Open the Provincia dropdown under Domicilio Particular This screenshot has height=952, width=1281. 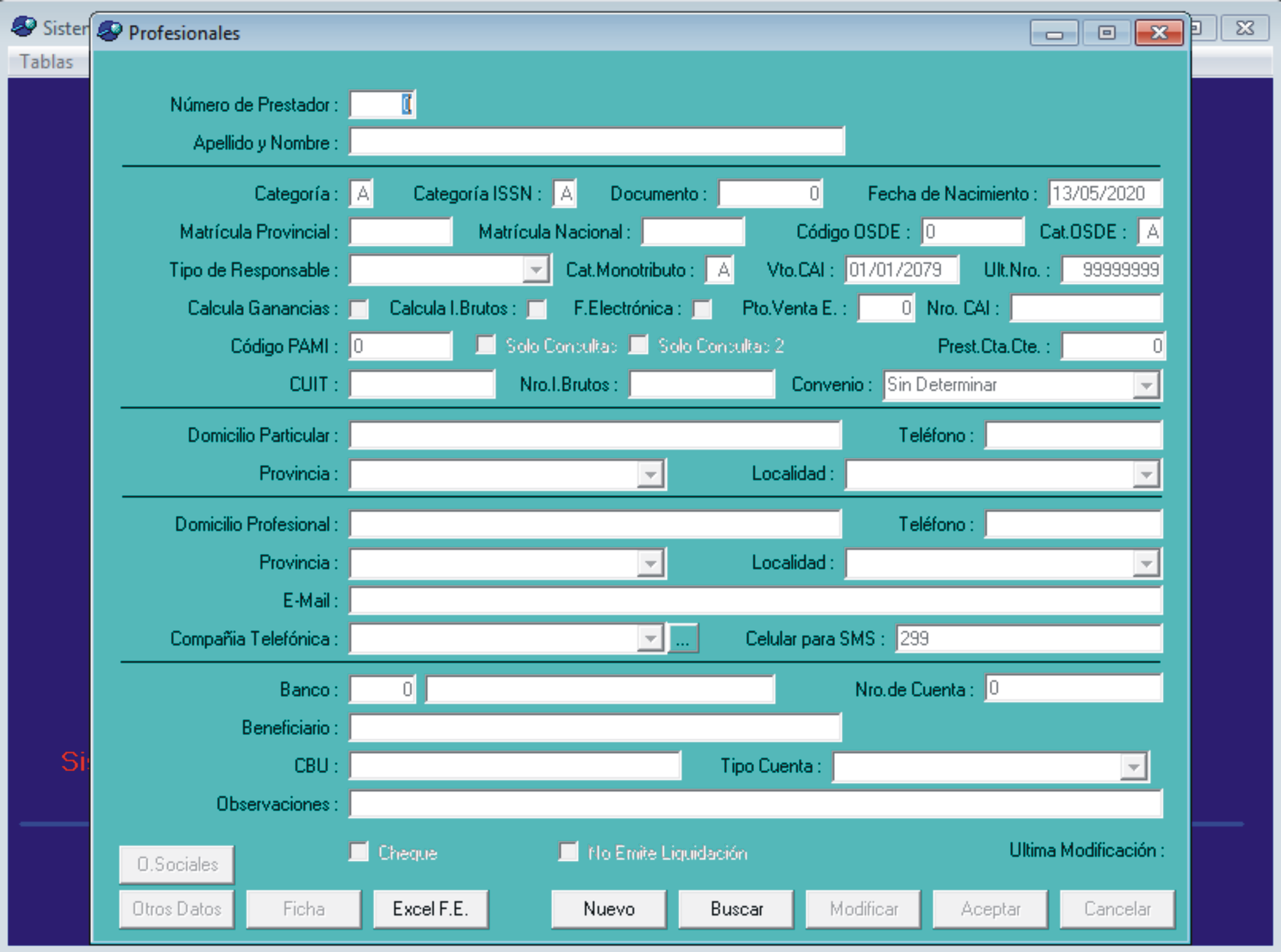click(650, 474)
